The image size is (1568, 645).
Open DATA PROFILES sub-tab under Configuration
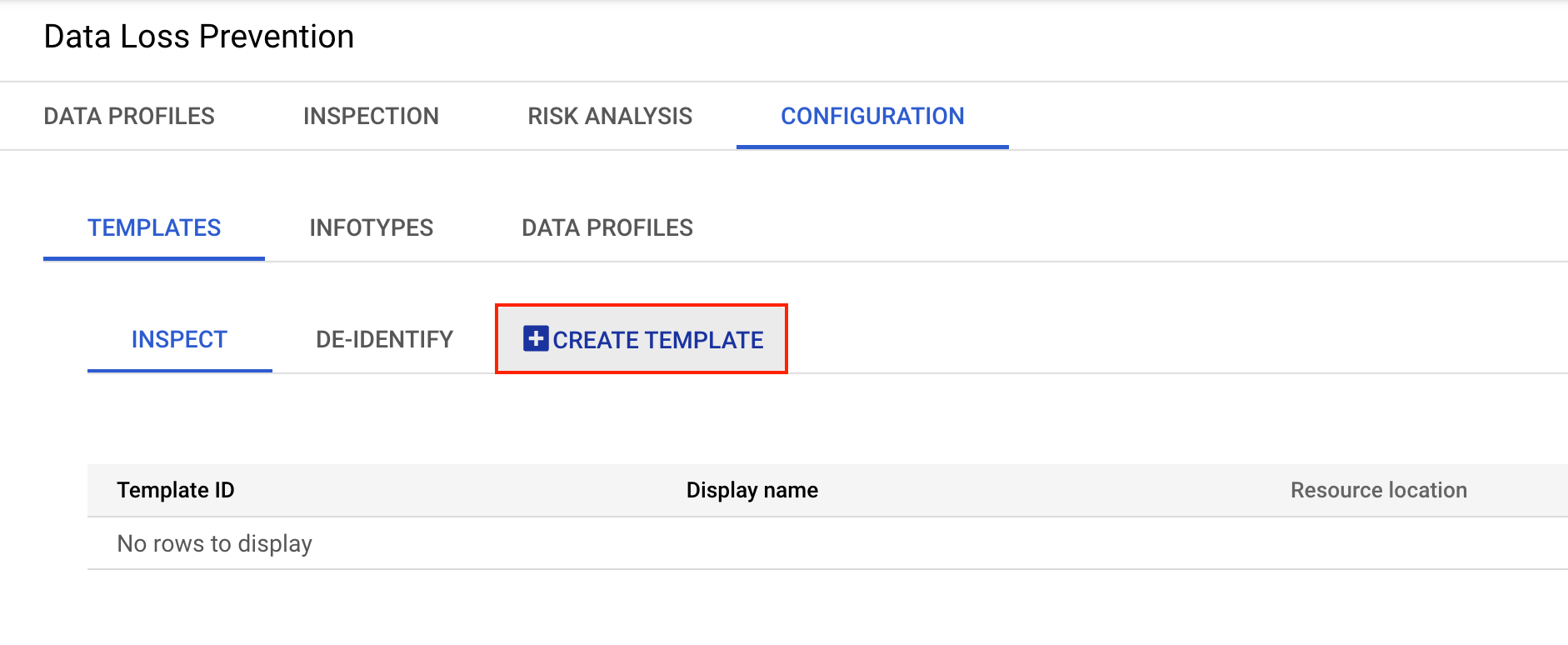(x=607, y=227)
